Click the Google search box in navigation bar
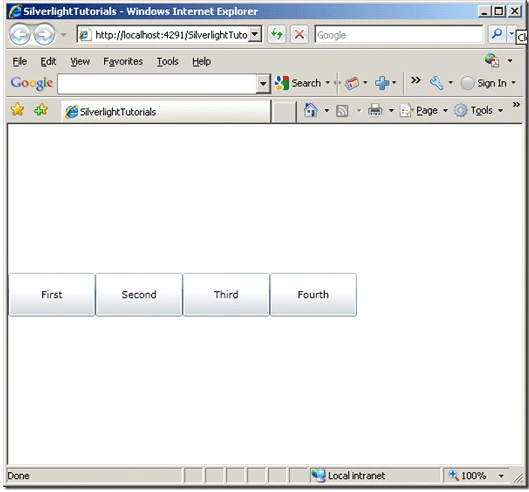Viewport: 529px width, 492px height. pos(399,34)
